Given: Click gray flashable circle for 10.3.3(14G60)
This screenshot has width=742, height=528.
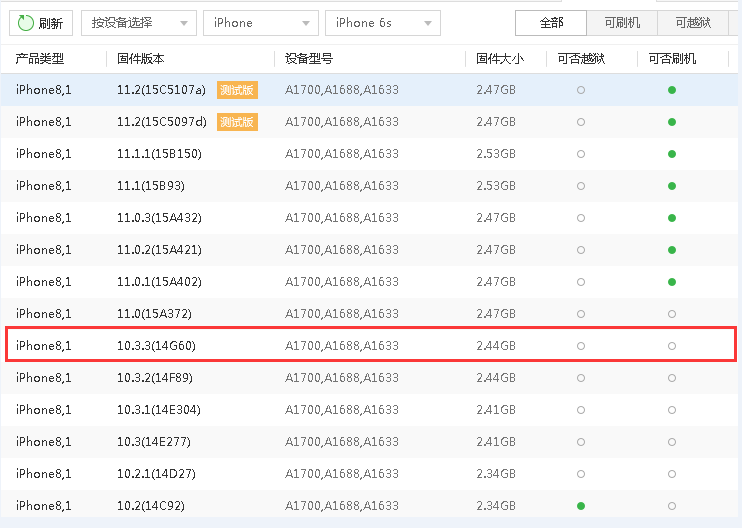Looking at the screenshot, I should pos(672,346).
